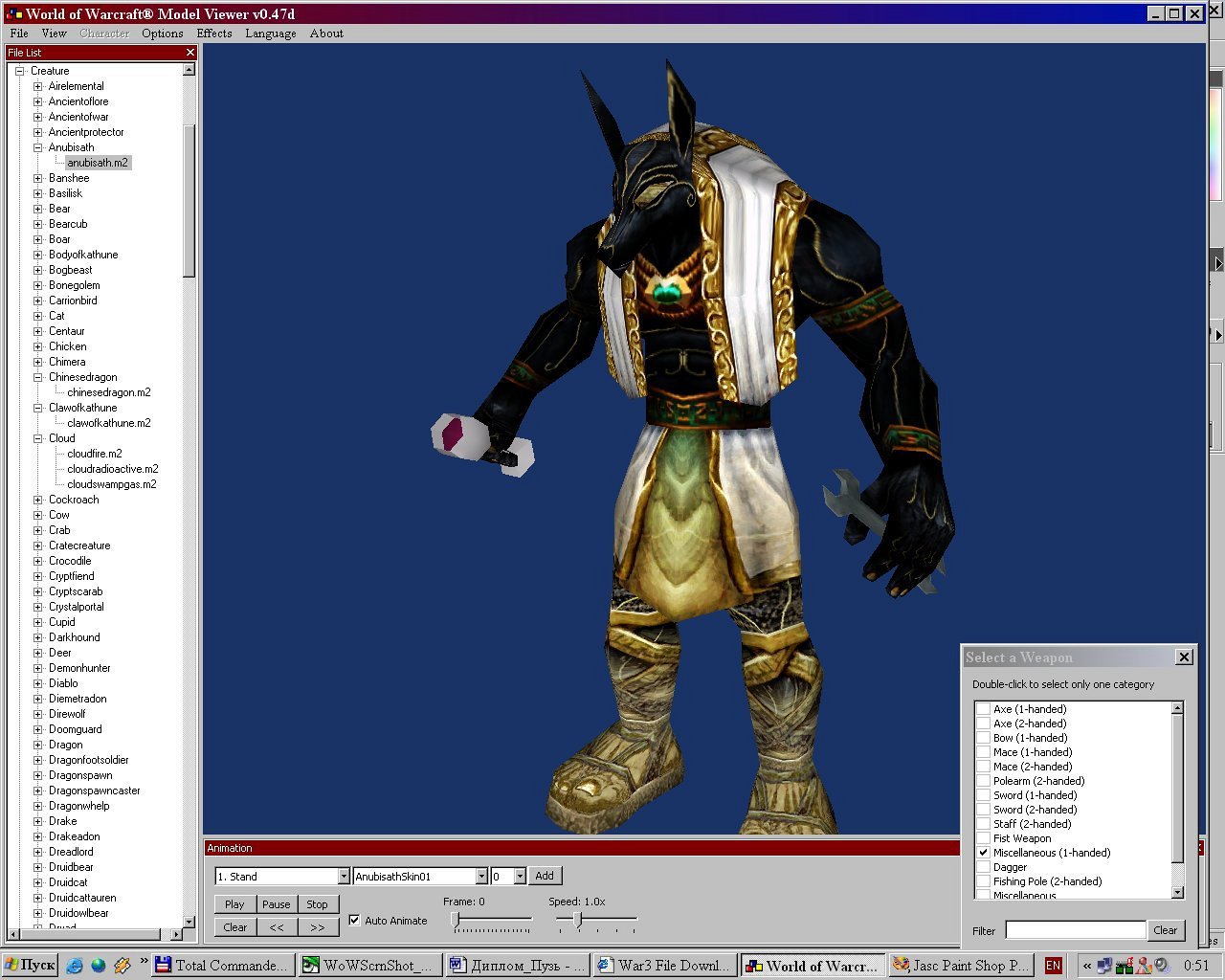This screenshot has width=1225, height=980.
Task: Open the loop count dropdown
Action: [x=520, y=877]
